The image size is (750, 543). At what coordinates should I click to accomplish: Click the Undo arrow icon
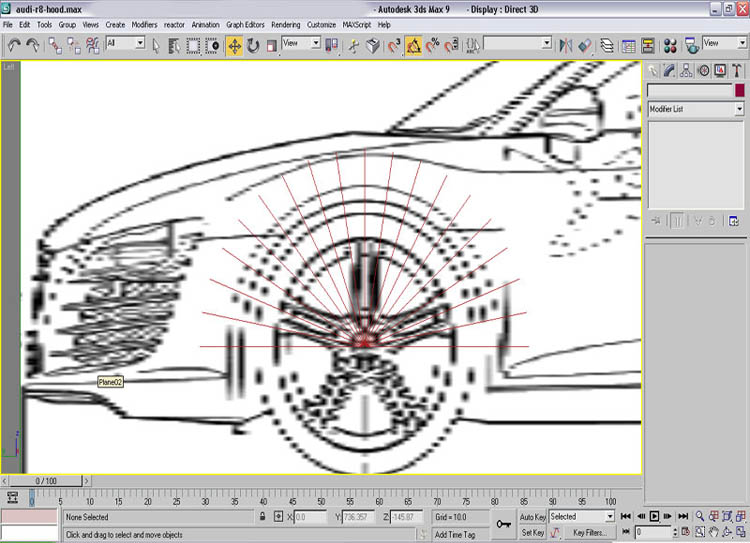14,45
